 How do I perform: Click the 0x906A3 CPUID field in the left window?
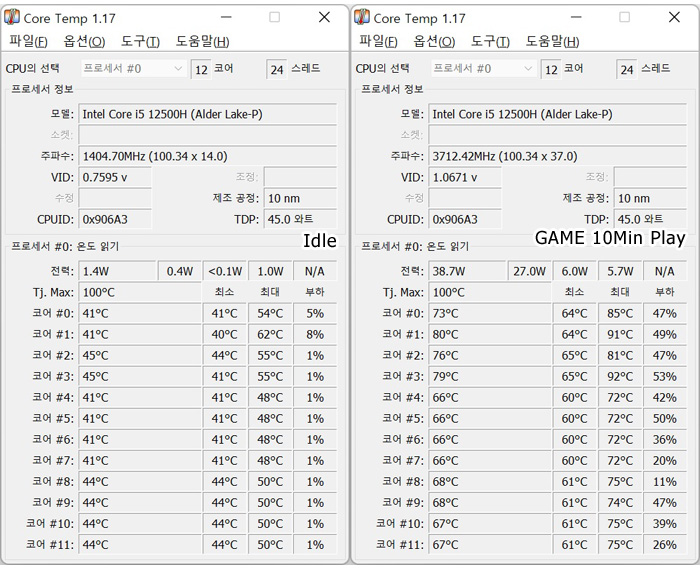(x=115, y=219)
